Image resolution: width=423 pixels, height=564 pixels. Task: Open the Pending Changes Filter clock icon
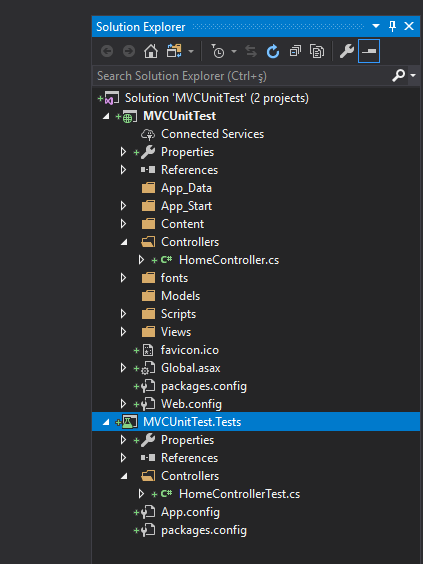[218, 51]
